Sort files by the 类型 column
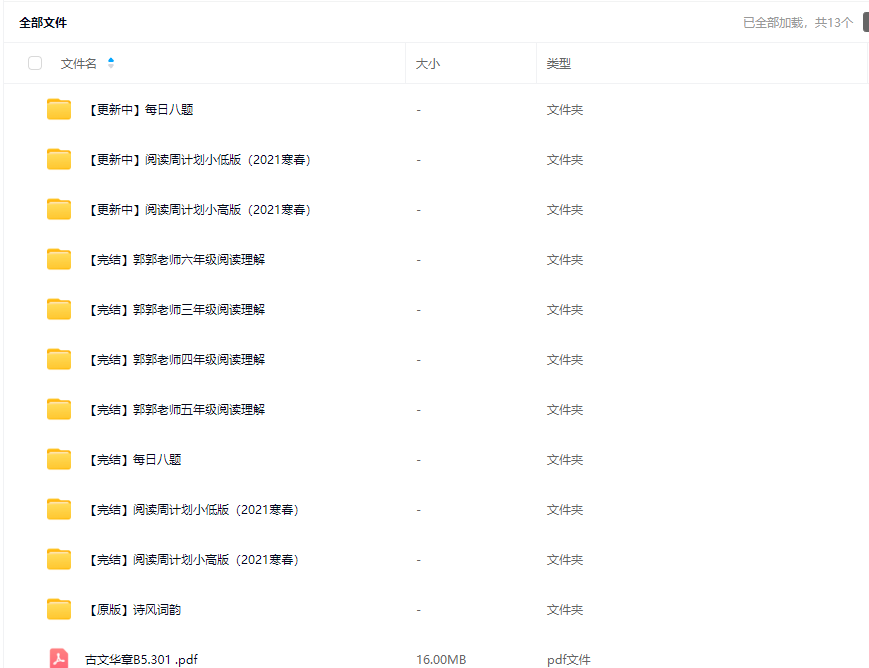This screenshot has height=668, width=869. 558,64
